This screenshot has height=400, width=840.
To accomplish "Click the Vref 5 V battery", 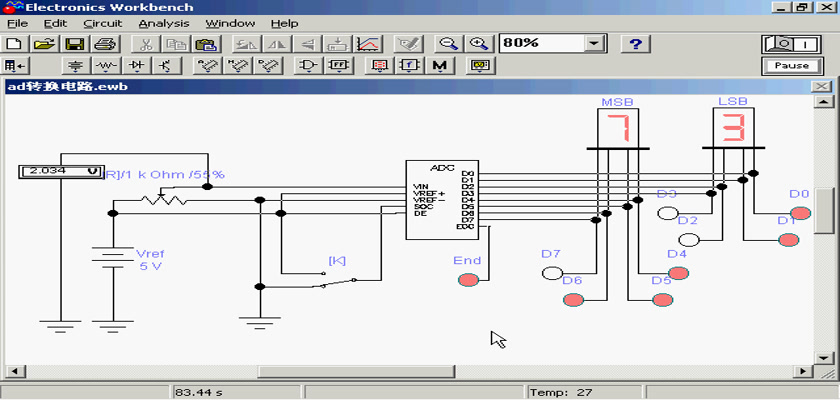I will coord(113,257).
